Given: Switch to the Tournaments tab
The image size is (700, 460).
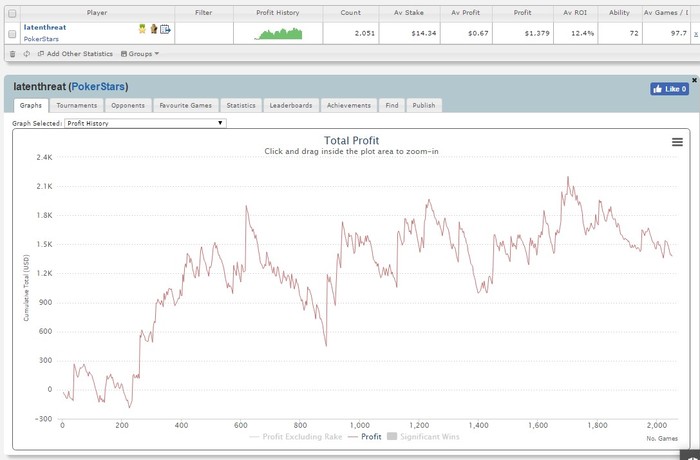Looking at the screenshot, I should 77,105.
